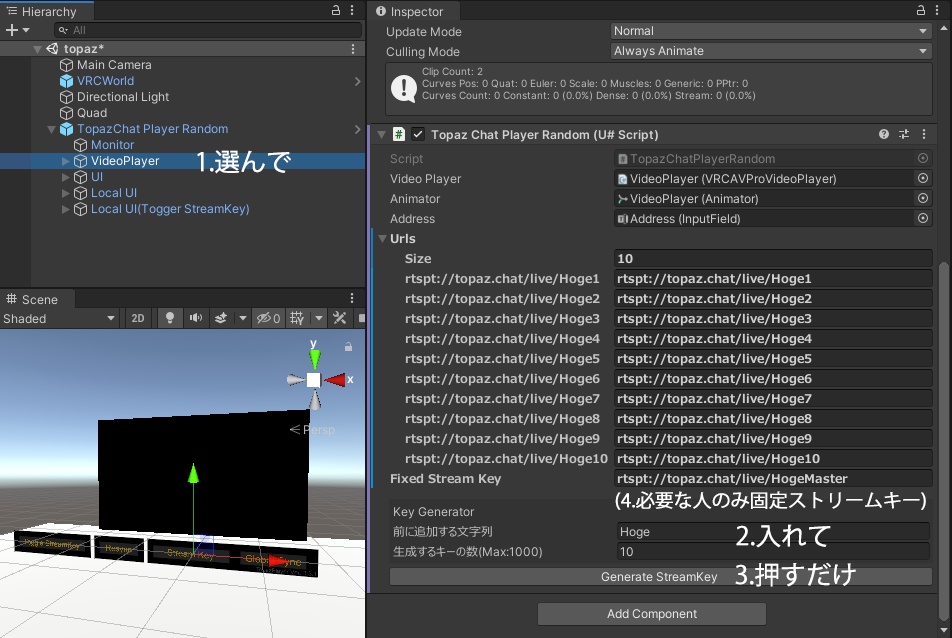Edit the Hoge1 URL value field
This screenshot has height=638, width=952.
point(773,279)
